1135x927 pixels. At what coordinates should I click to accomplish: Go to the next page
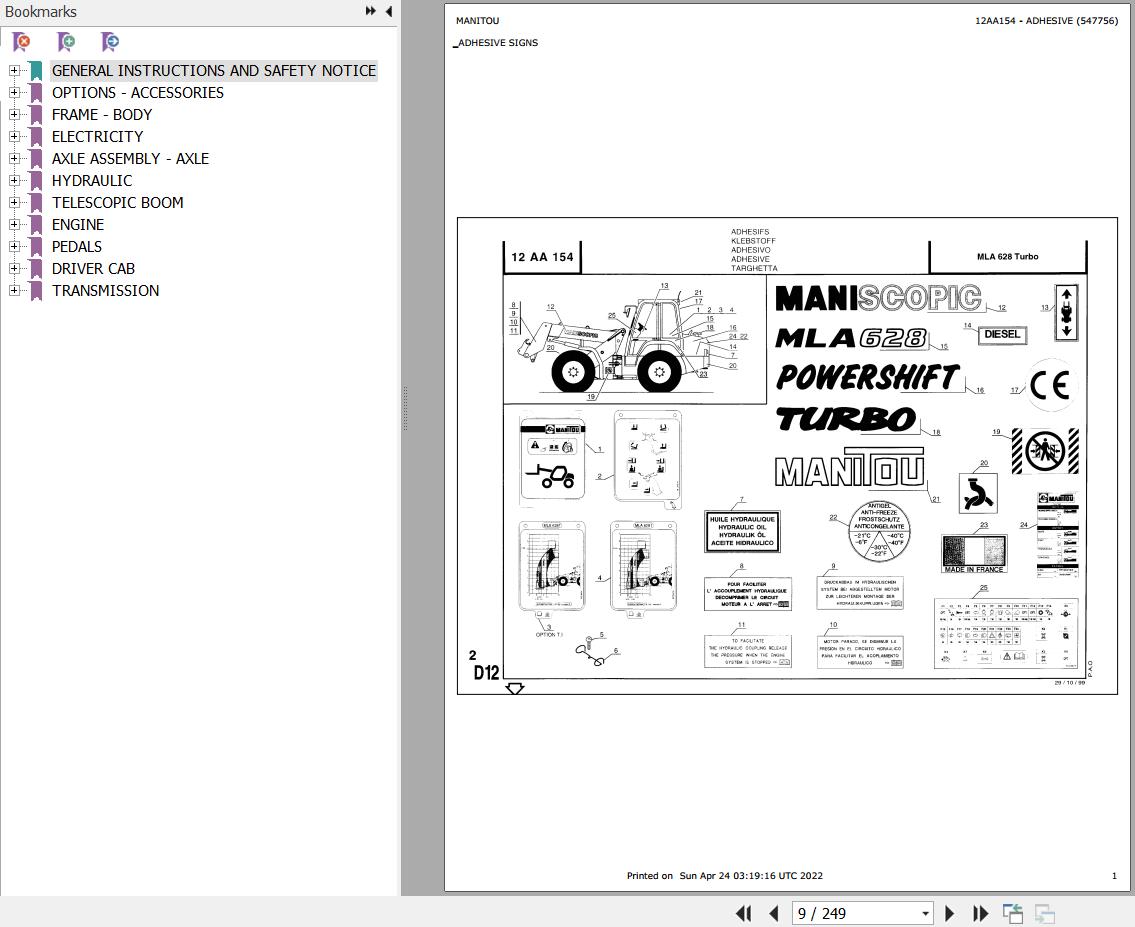[950, 913]
